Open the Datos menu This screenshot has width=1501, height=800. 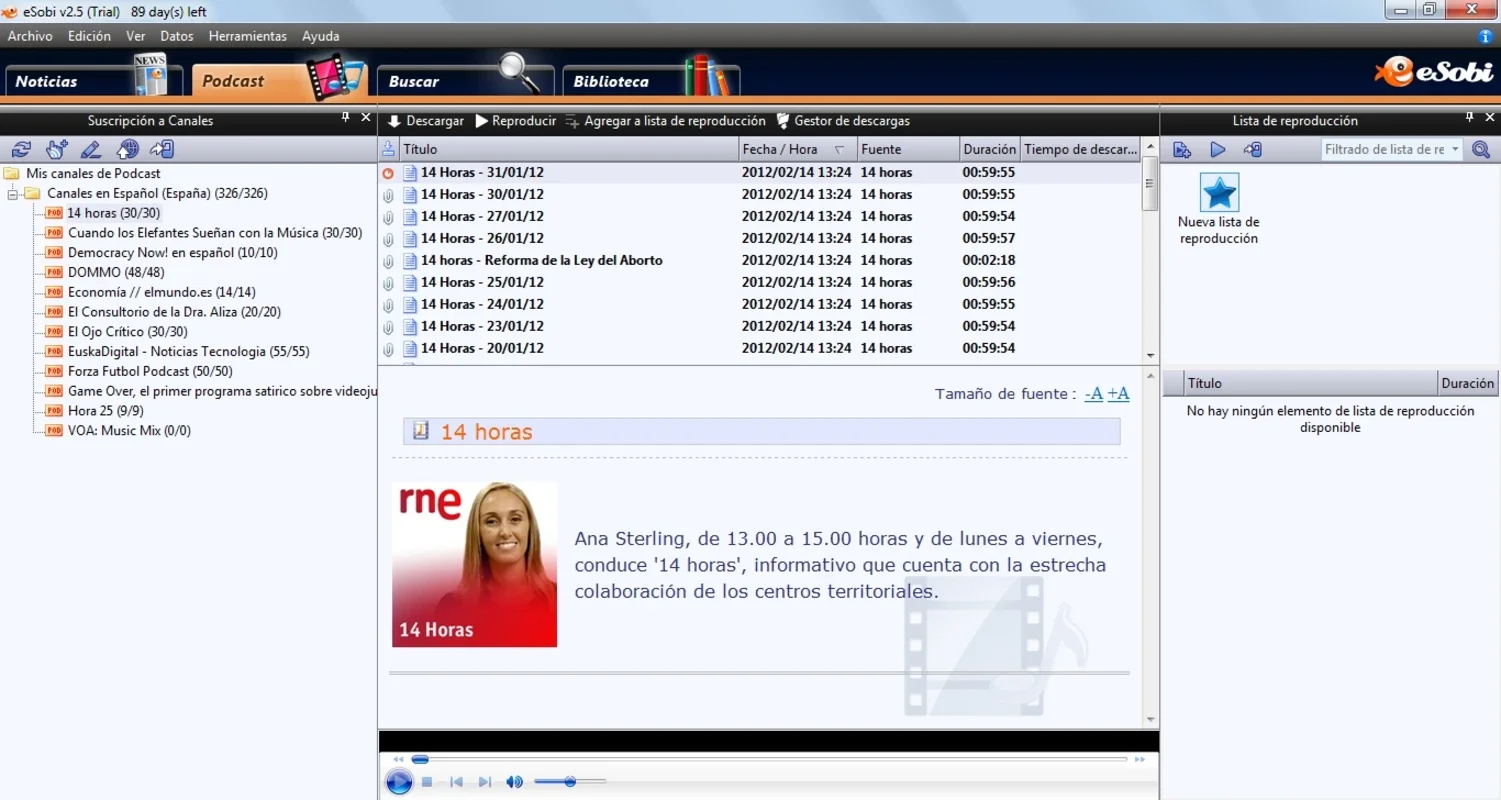pos(177,36)
